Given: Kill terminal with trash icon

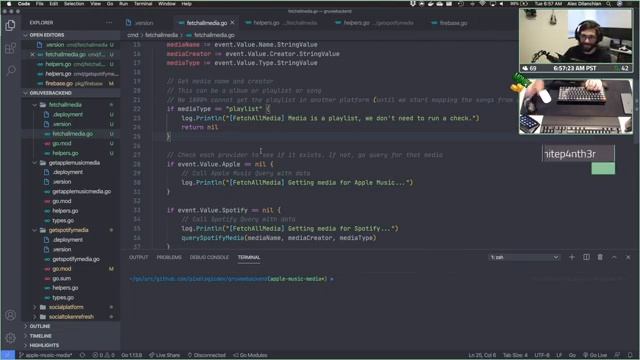Looking at the screenshot, I should pos(600,257).
